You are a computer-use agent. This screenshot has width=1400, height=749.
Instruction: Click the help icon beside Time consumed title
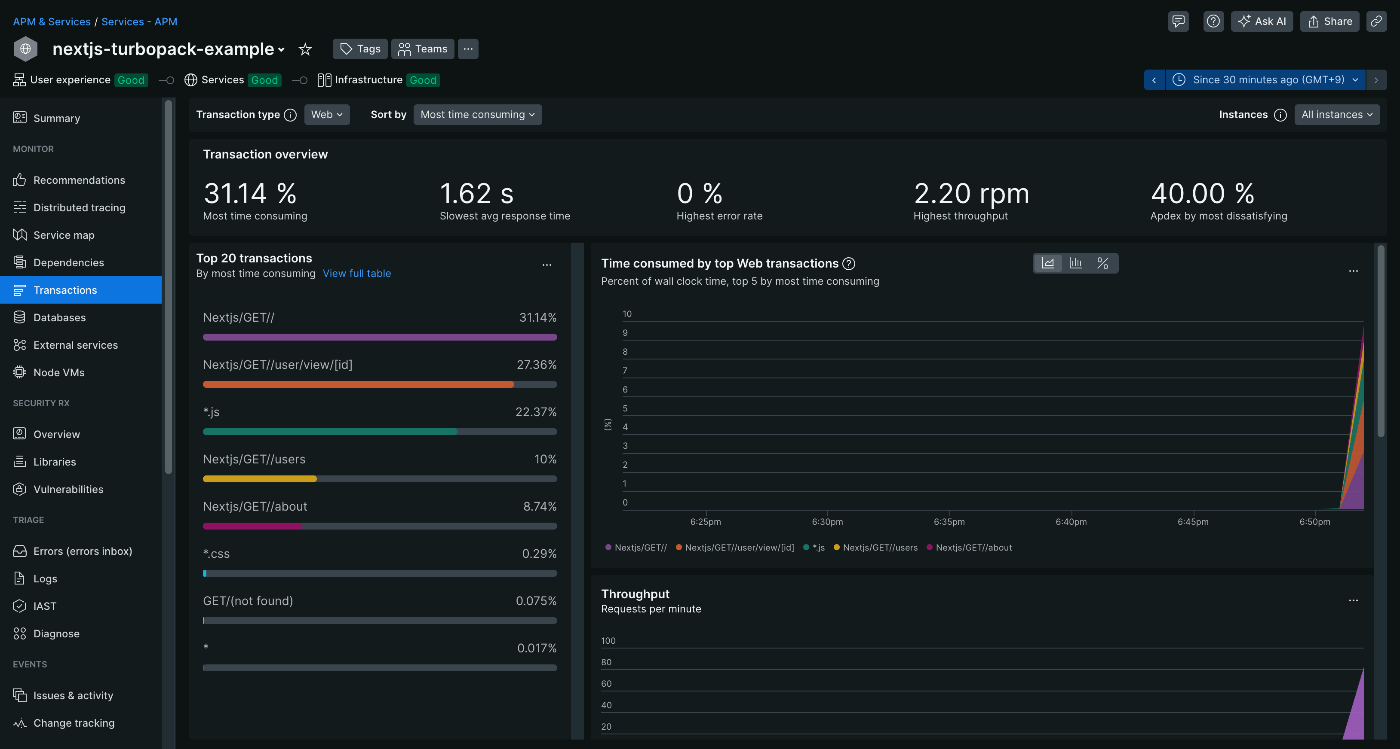tap(849, 264)
